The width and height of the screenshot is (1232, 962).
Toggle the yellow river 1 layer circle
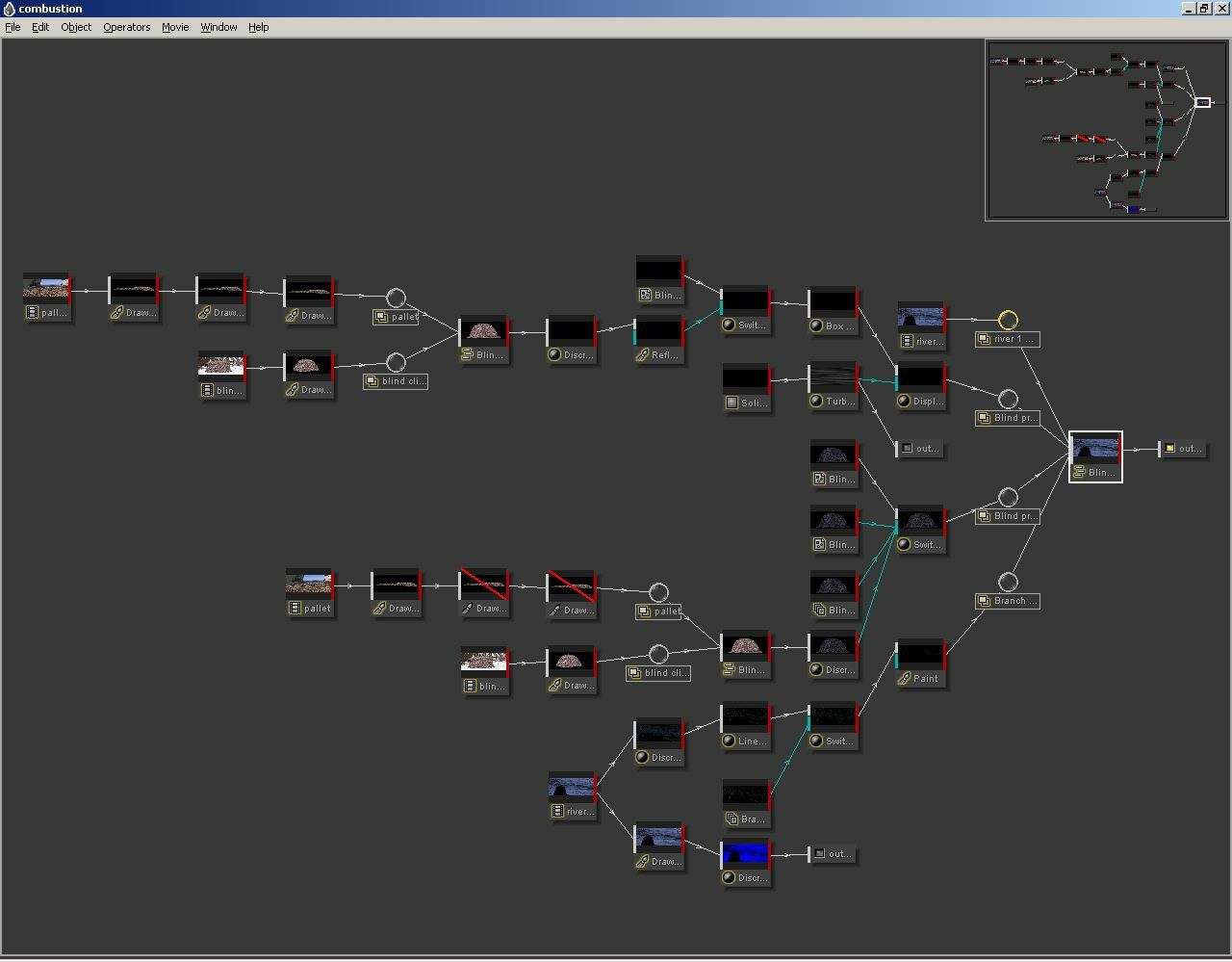(x=1008, y=320)
